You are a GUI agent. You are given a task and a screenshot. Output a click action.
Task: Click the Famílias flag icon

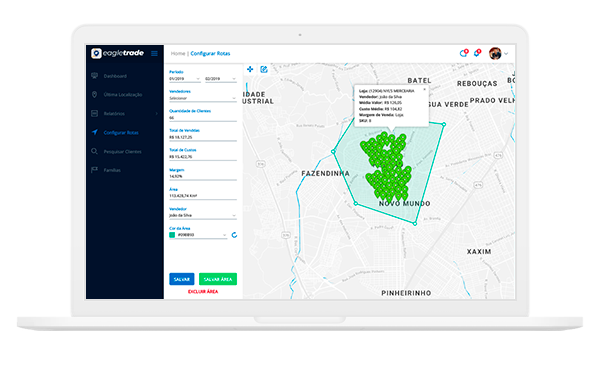95,170
